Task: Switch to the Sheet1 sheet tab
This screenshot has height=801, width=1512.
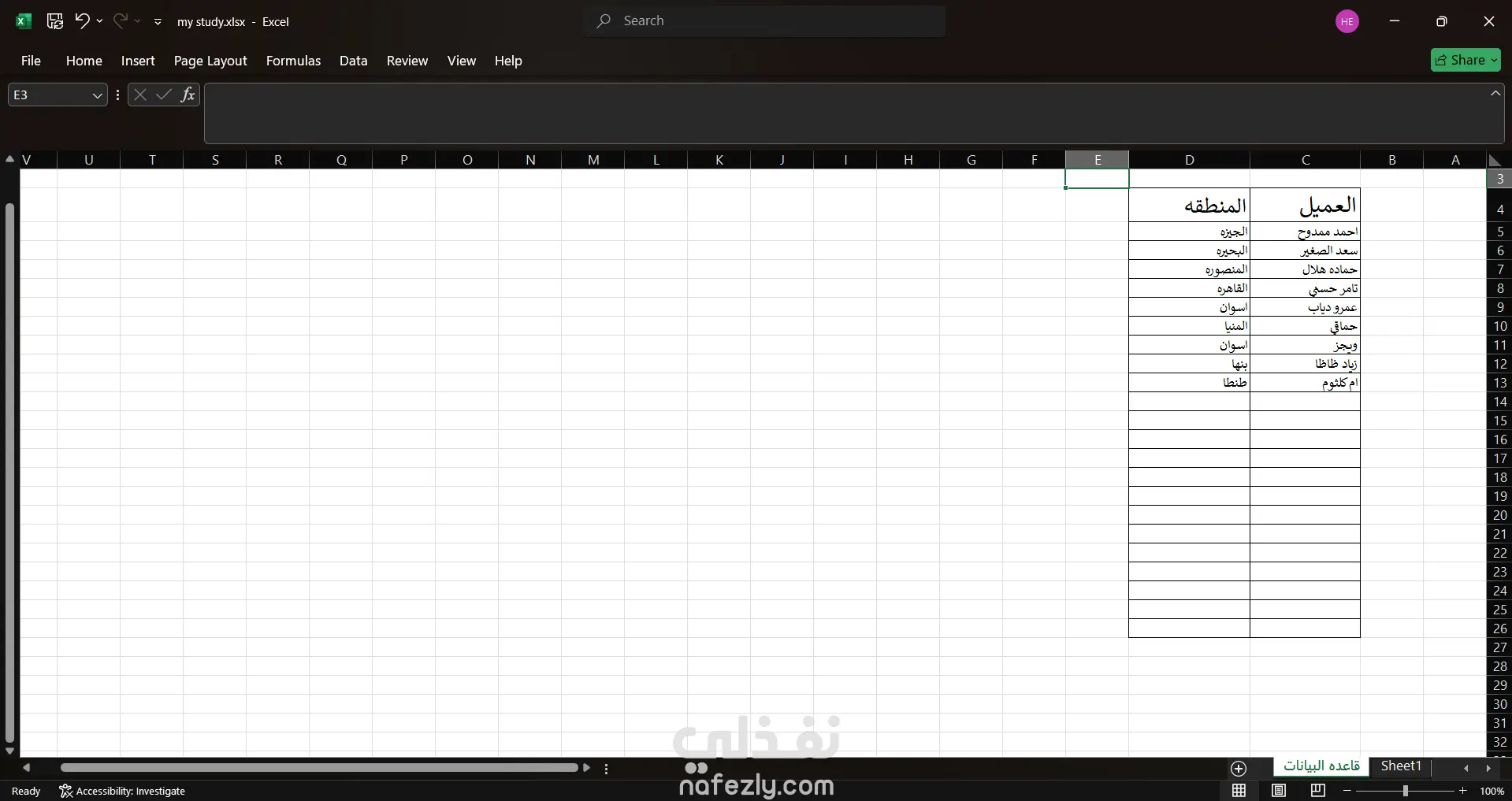Action: (x=1401, y=766)
